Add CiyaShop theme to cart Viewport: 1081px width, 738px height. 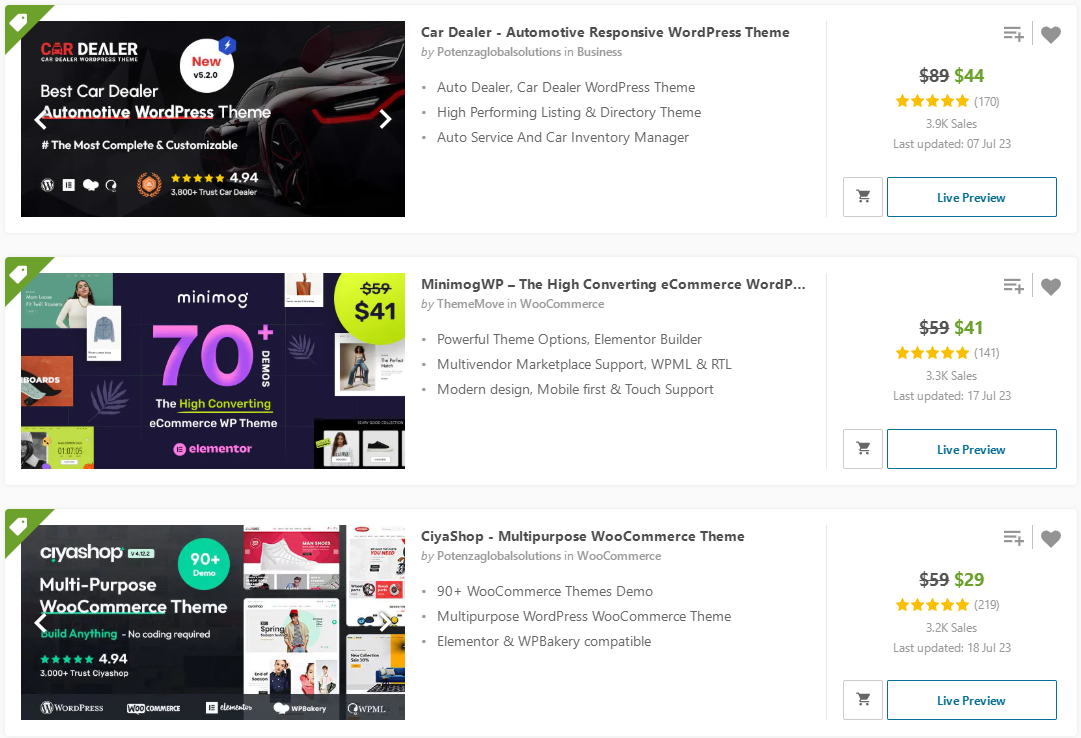pos(863,700)
